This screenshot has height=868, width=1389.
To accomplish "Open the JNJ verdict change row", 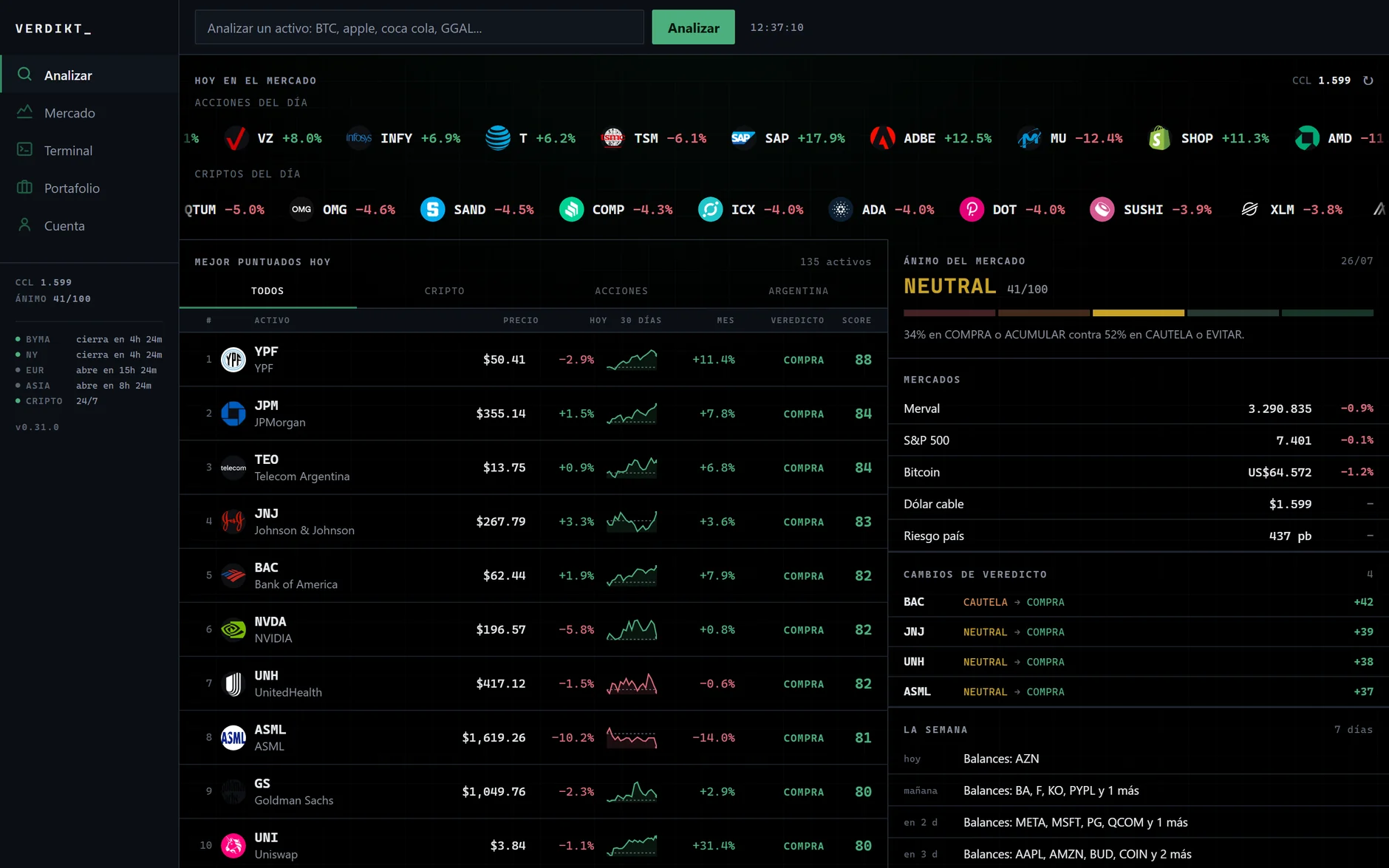I will (x=1138, y=632).
